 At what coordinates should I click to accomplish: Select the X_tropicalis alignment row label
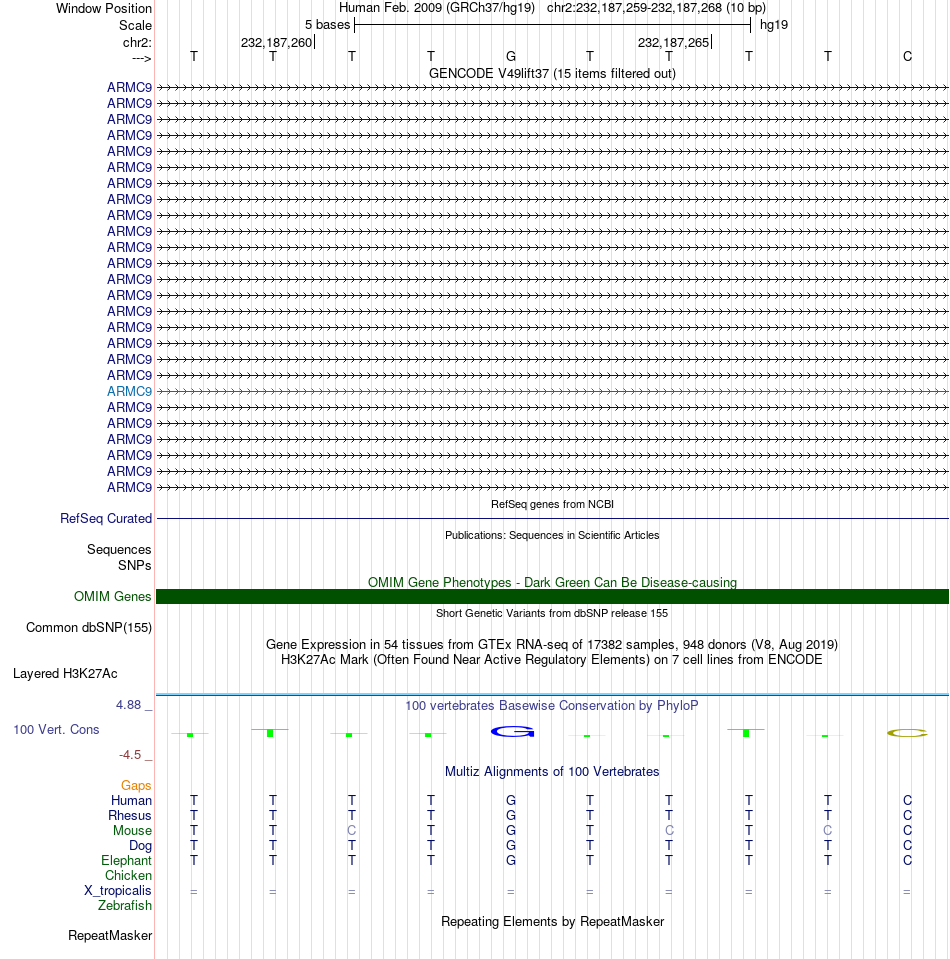[x=117, y=890]
